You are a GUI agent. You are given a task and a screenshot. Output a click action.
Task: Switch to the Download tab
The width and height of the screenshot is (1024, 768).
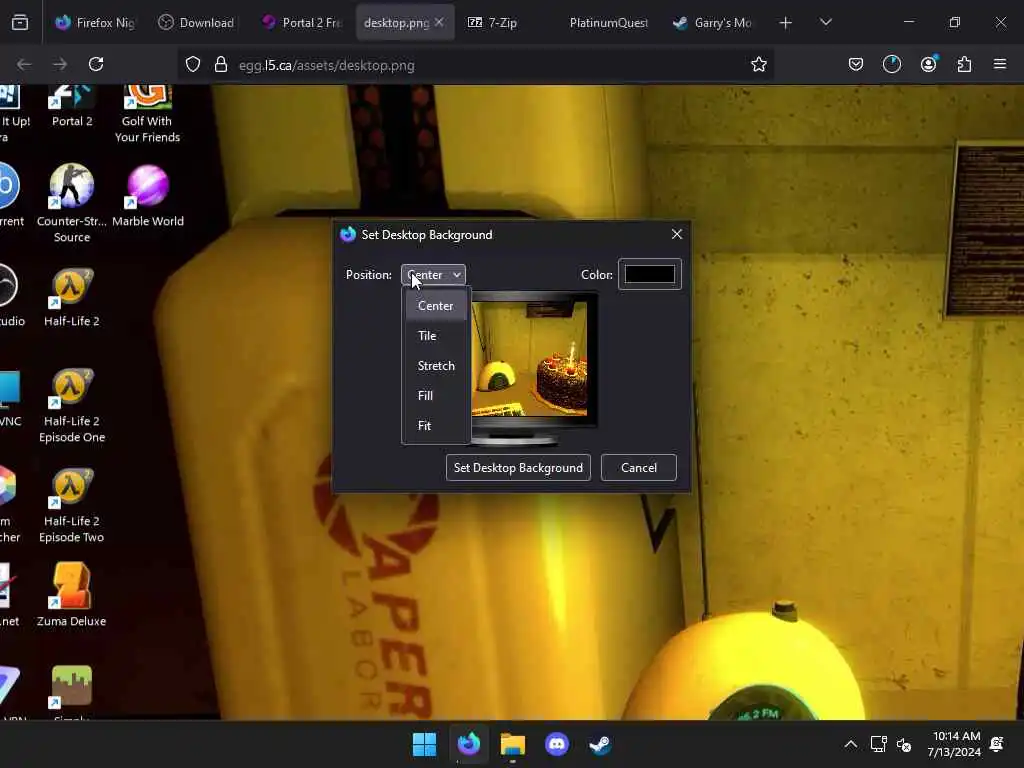point(196,23)
